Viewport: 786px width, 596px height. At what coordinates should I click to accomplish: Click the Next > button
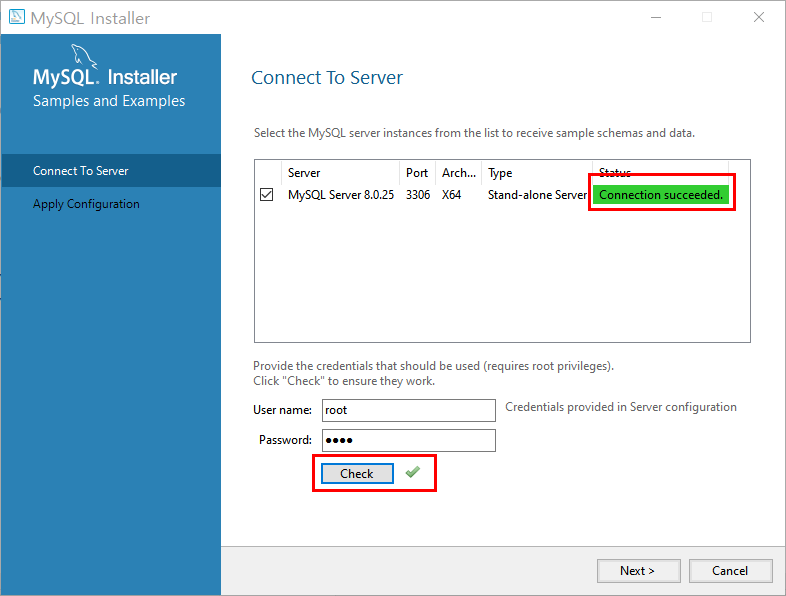pos(638,571)
